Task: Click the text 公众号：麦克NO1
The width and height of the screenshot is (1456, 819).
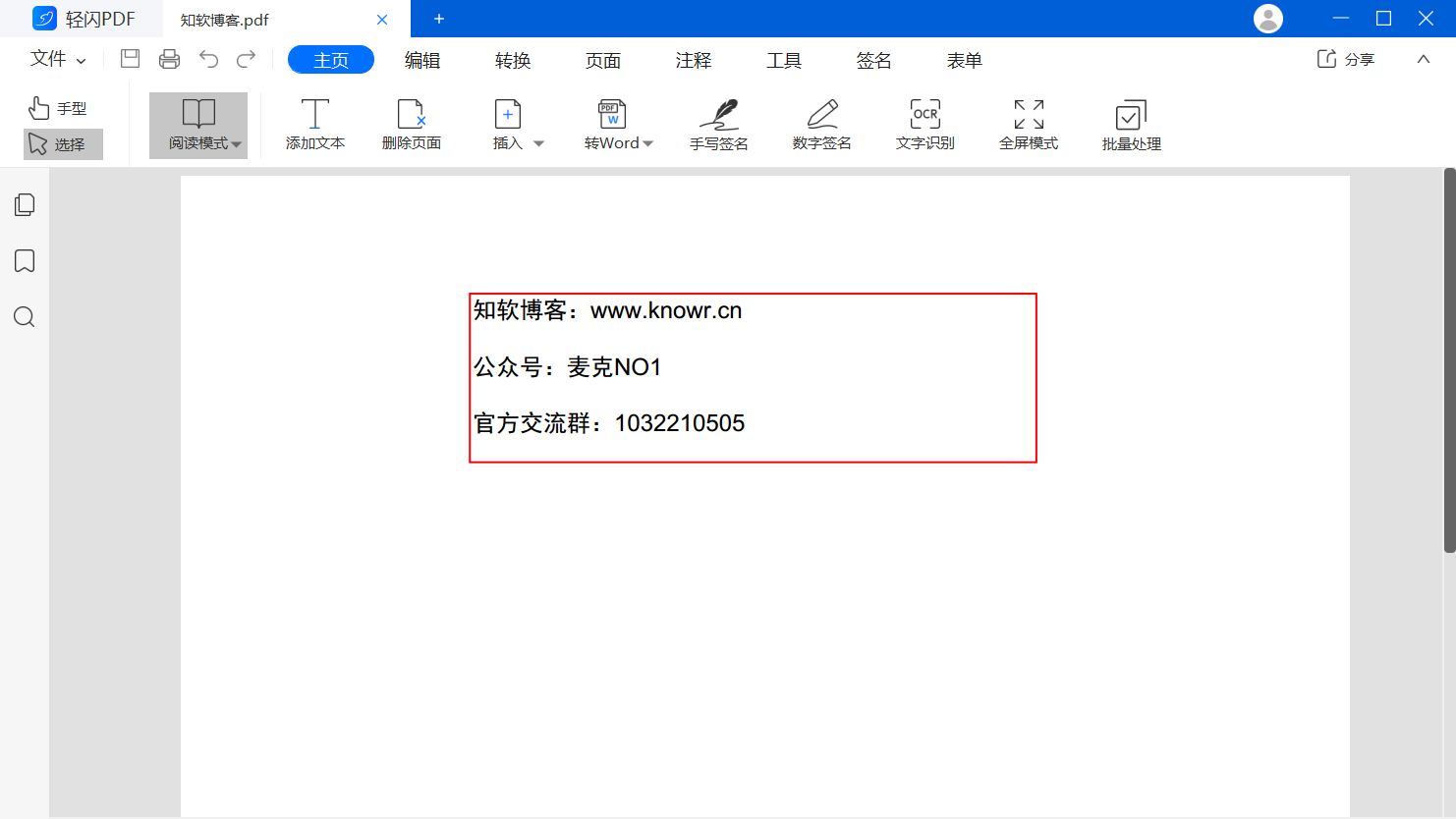Action: click(567, 367)
